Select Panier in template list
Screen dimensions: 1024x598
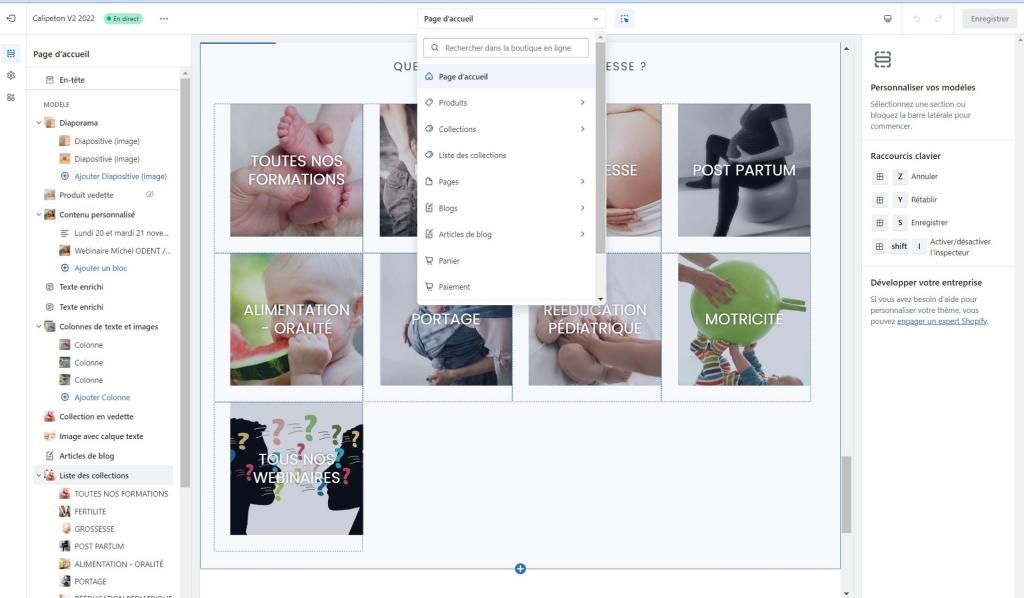506,260
